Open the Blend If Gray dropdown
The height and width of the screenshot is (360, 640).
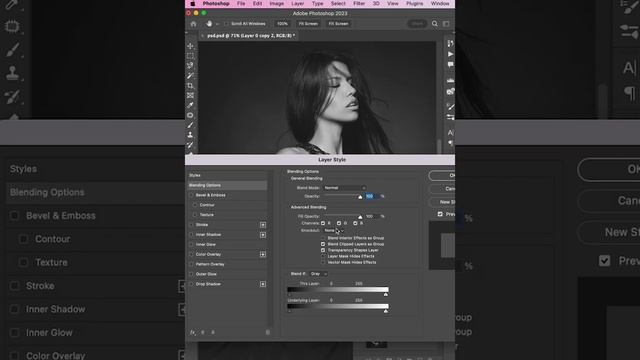[x=318, y=274]
